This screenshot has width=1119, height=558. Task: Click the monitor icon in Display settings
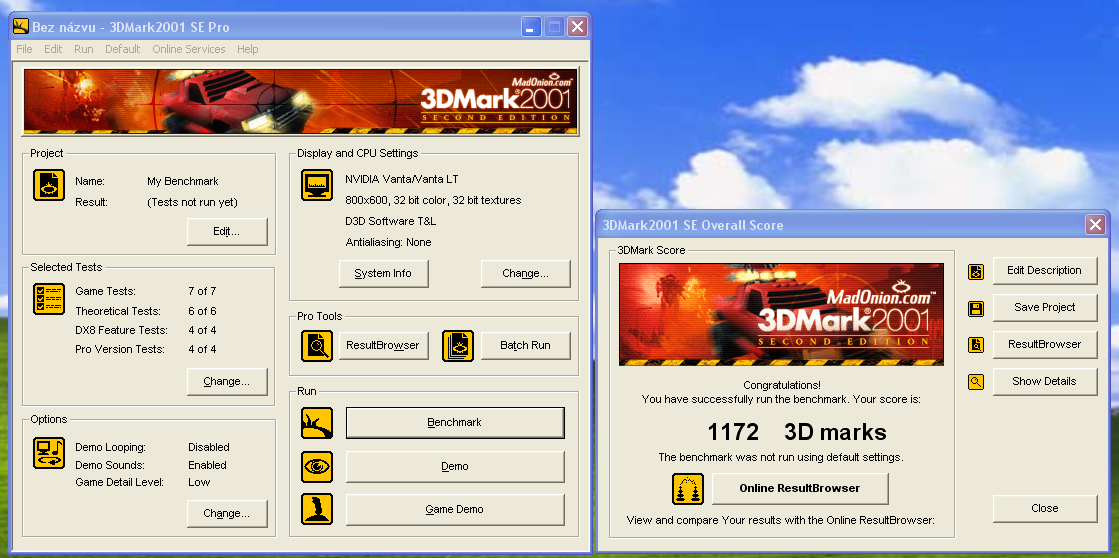click(317, 185)
